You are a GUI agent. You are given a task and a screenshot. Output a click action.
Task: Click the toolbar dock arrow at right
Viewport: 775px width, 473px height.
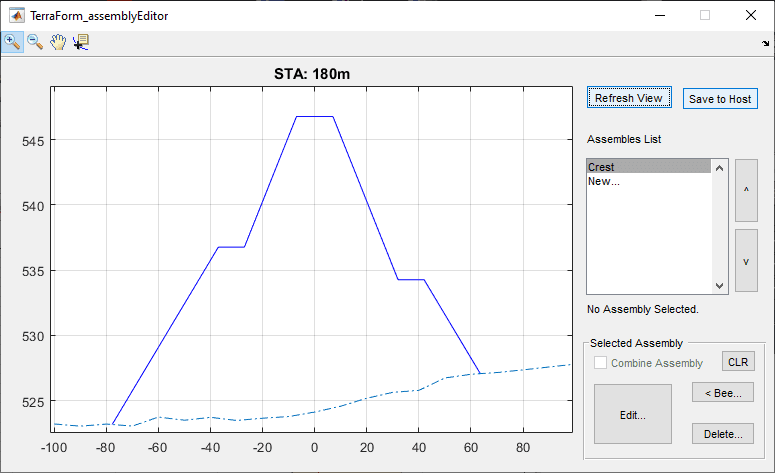764,44
